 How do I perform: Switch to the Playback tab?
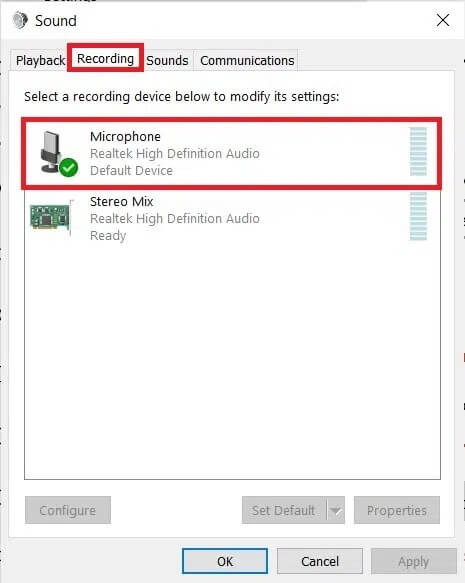click(40, 60)
